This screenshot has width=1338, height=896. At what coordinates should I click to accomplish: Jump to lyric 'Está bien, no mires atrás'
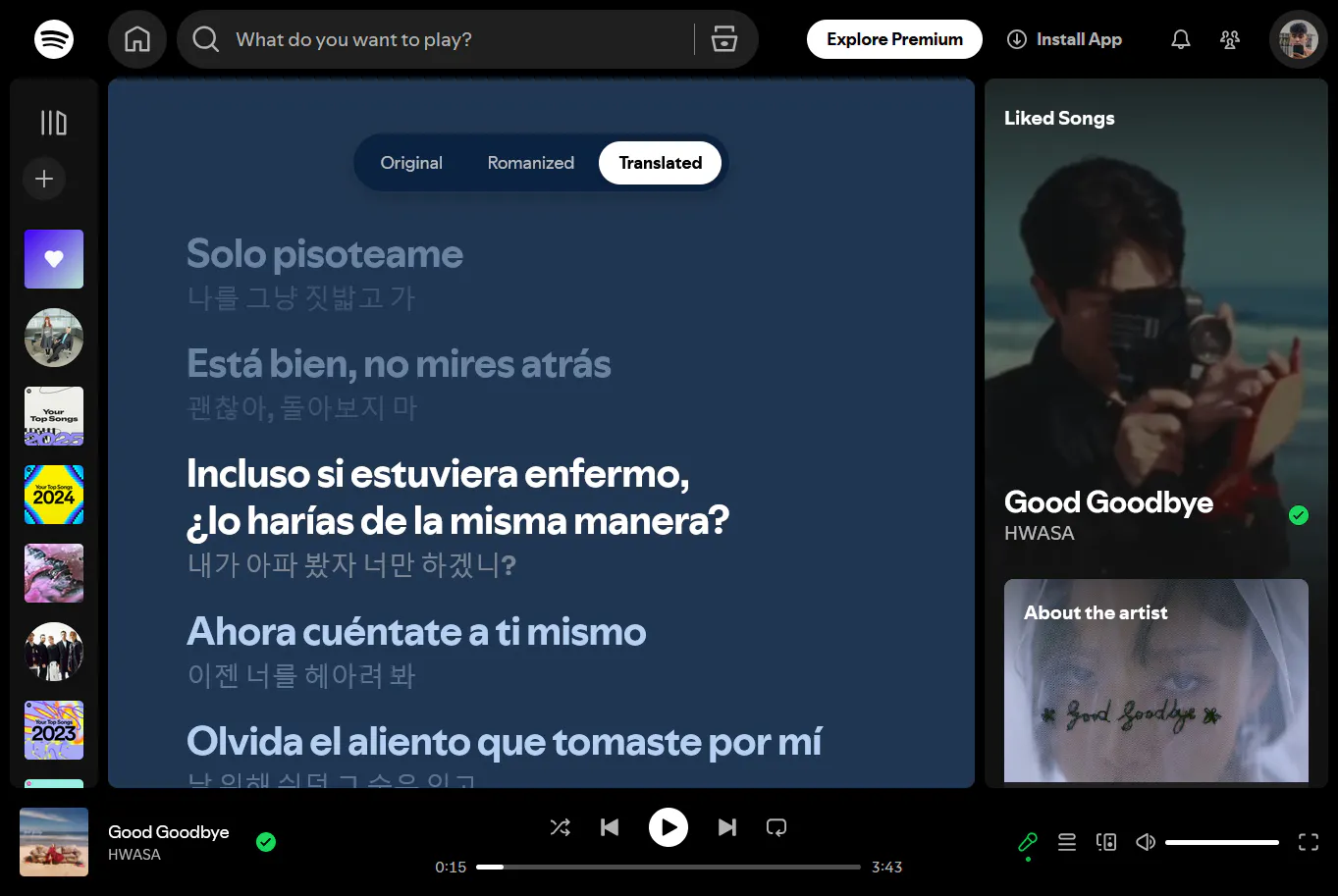399,364
